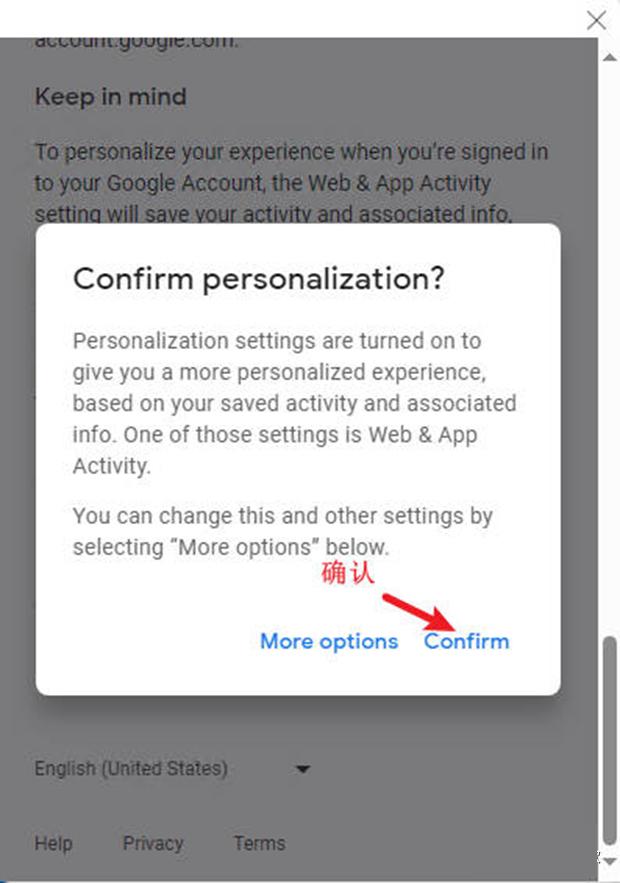Click the 'Confirm personalization?' dialog title

pyautogui.click(x=259, y=279)
